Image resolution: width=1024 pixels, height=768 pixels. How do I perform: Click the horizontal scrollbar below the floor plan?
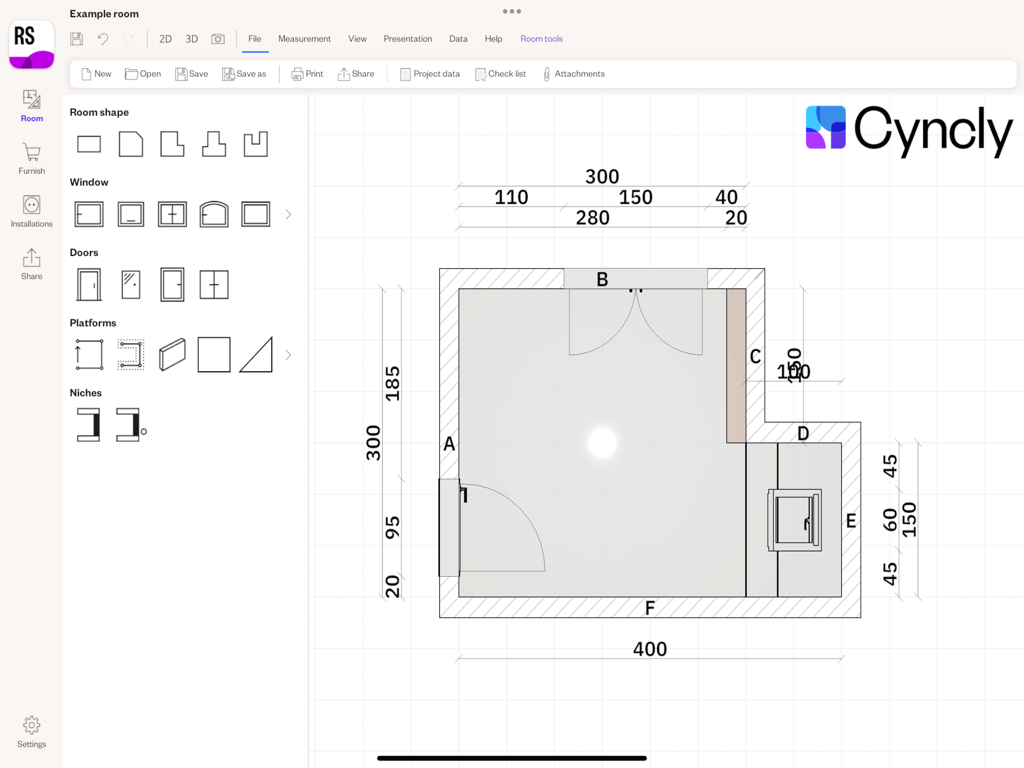coord(511,758)
